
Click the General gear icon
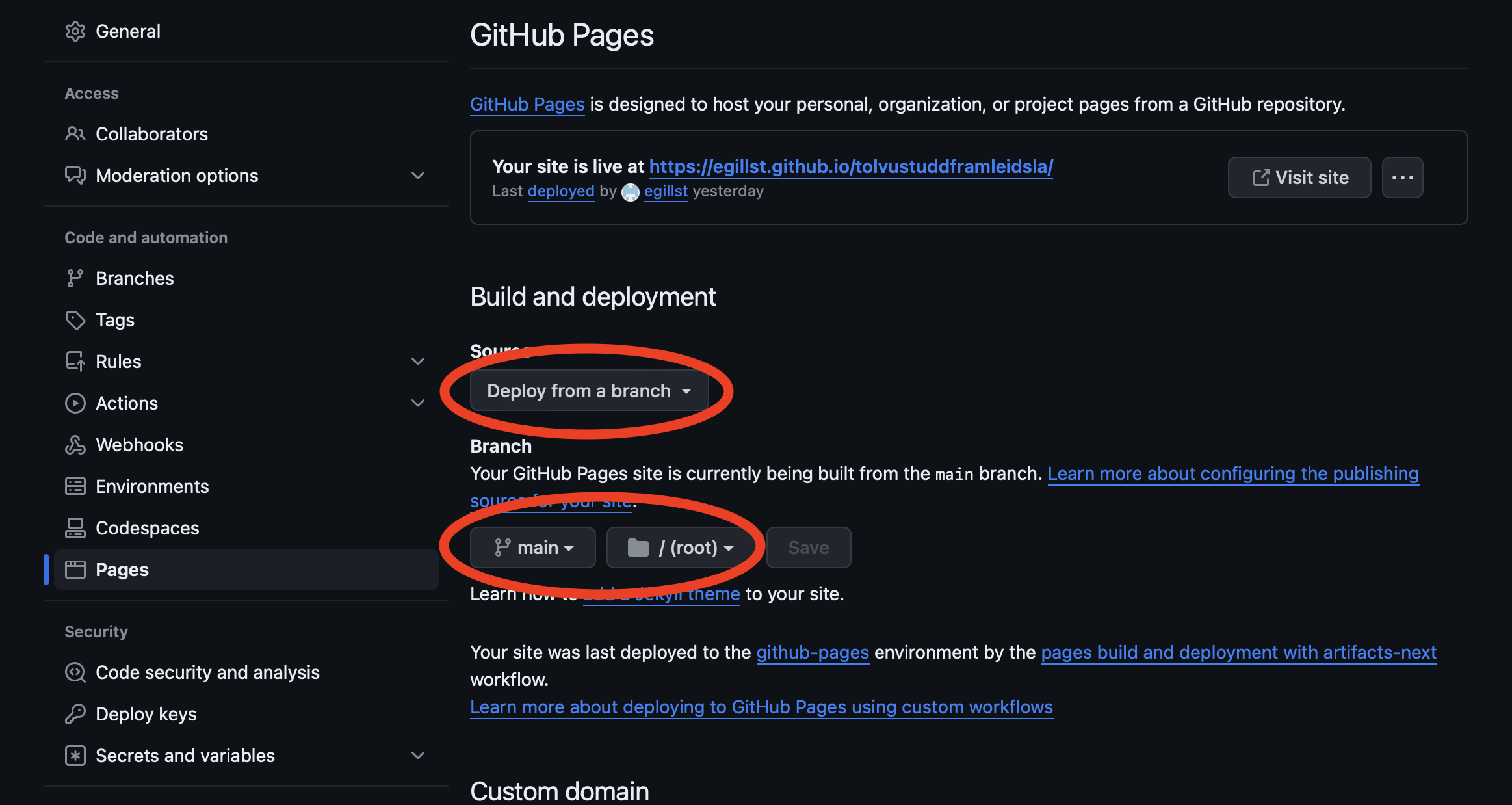75,31
